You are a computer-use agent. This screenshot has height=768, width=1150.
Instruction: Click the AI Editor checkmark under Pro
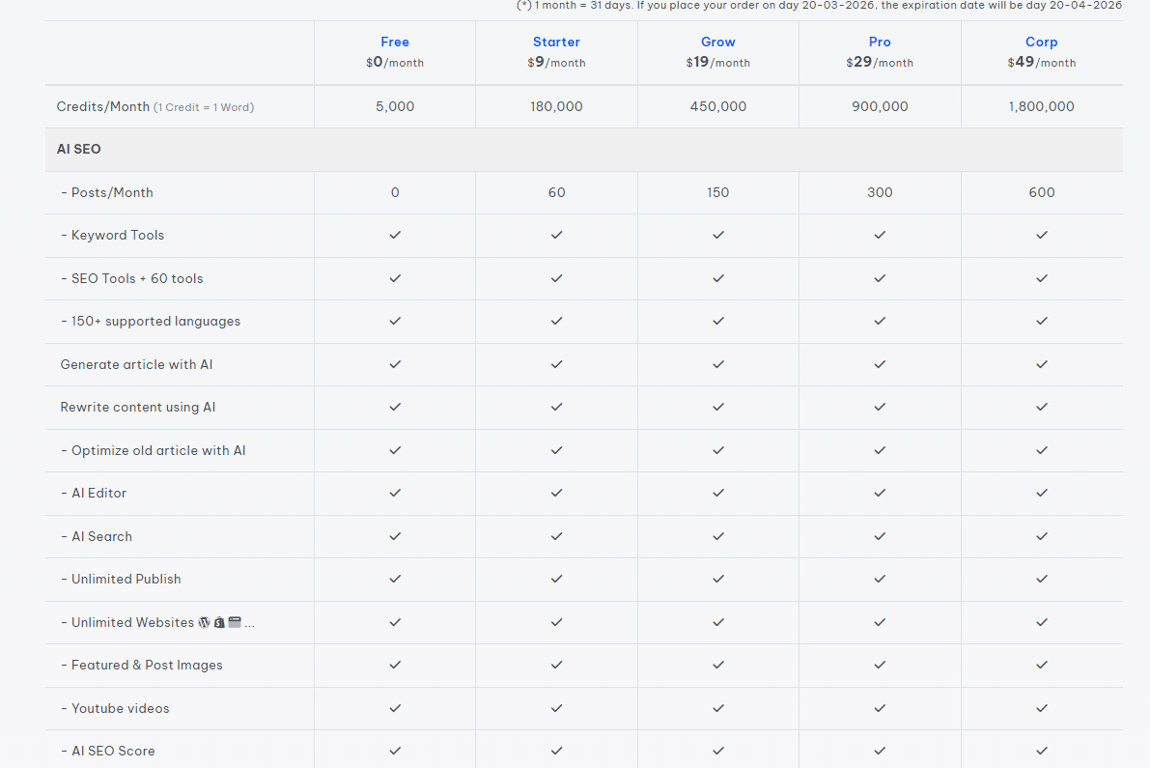[x=880, y=492]
